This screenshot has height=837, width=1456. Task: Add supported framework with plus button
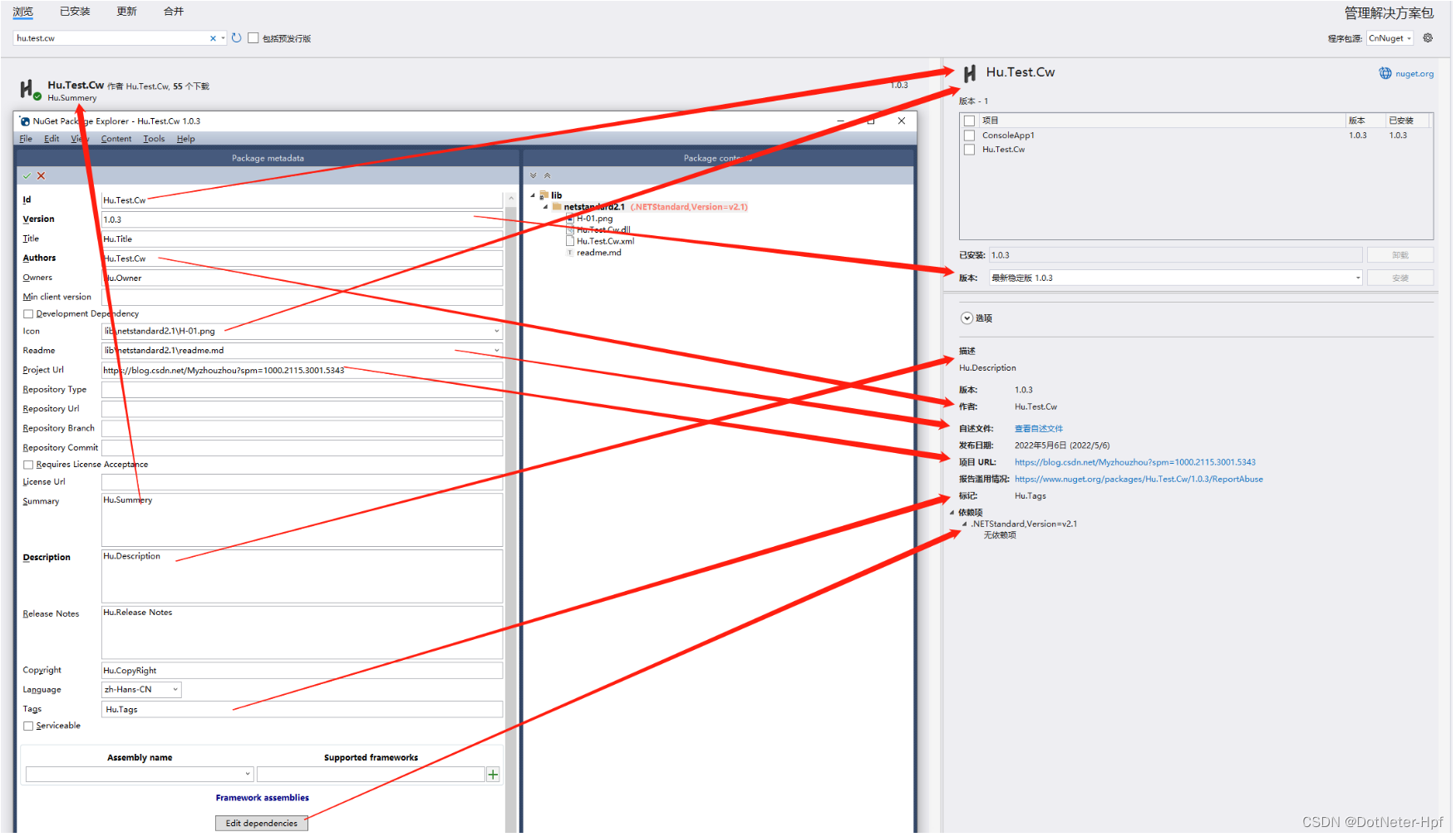(x=493, y=775)
